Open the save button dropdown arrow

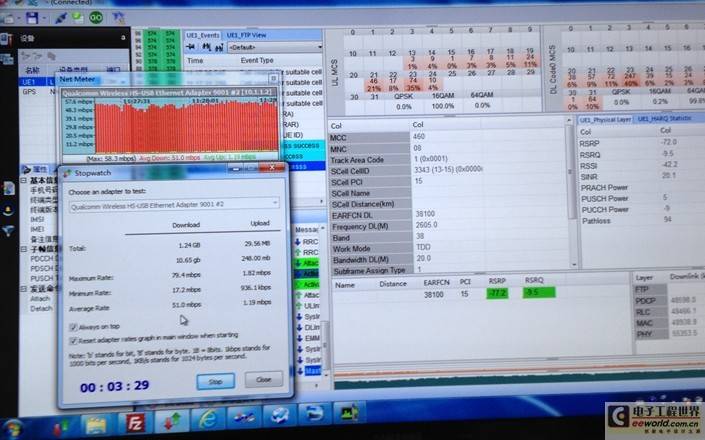[x=44, y=18]
